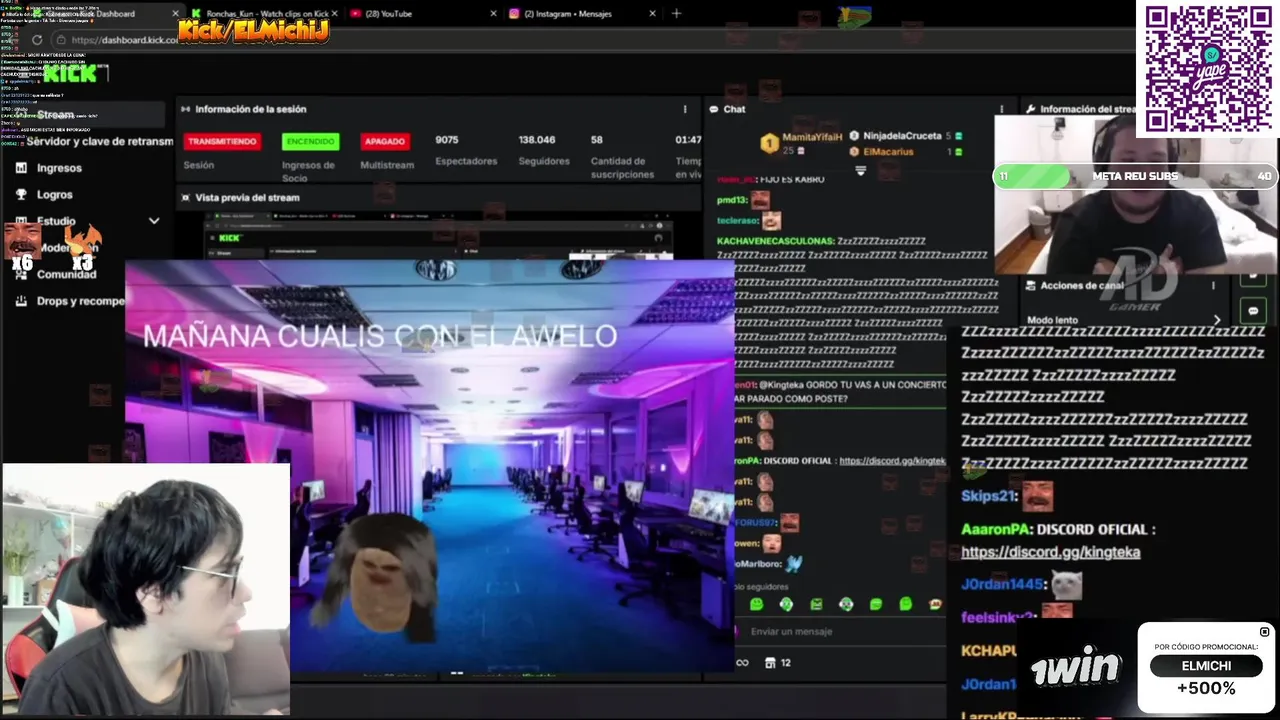The height and width of the screenshot is (720, 1280).
Task: Click the 138.046 Seguidores count
Action: (x=536, y=140)
